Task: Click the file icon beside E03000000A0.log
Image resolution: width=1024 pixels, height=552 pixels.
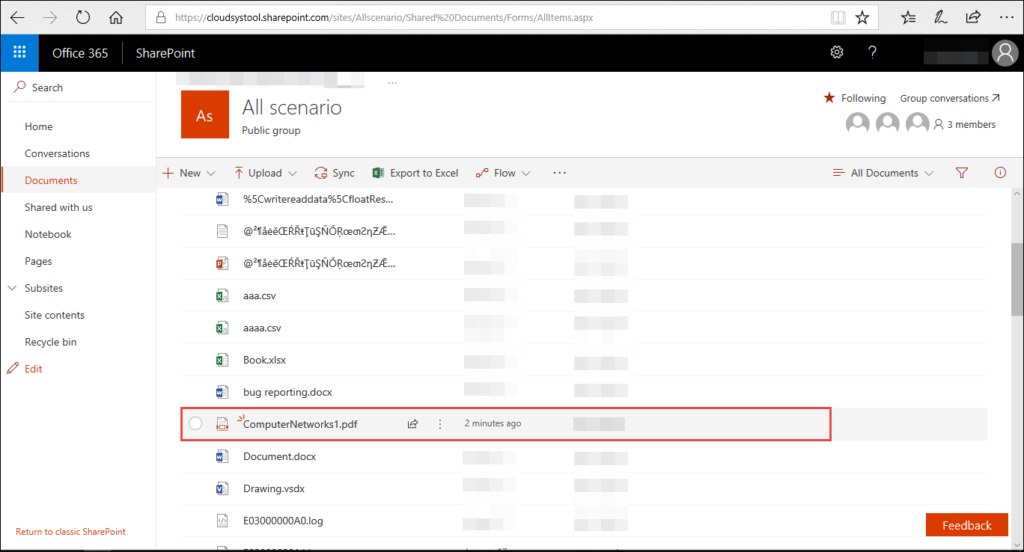Action: (222, 521)
